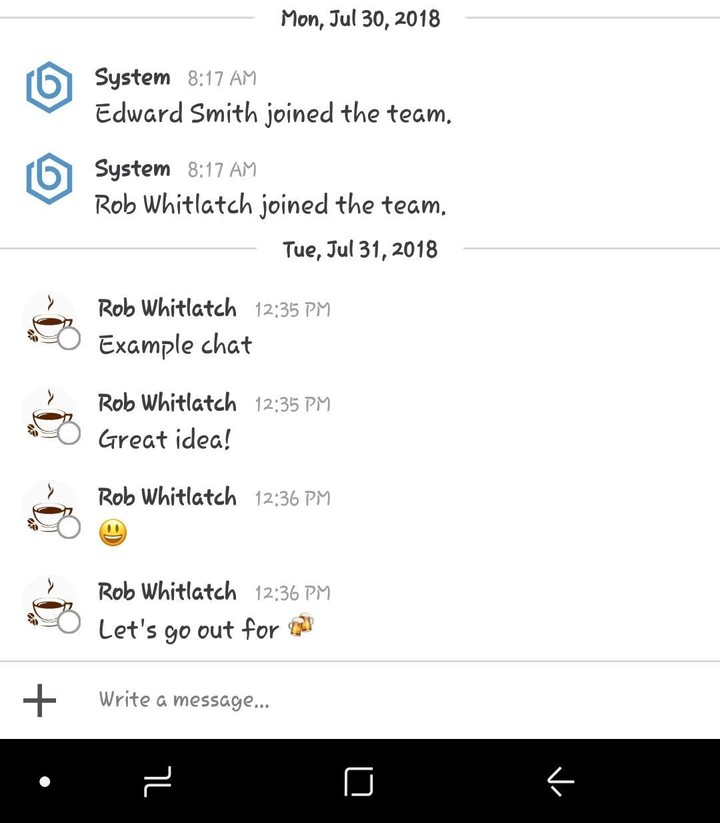Open Rob Whitlatch name above Example chat

tap(167, 308)
